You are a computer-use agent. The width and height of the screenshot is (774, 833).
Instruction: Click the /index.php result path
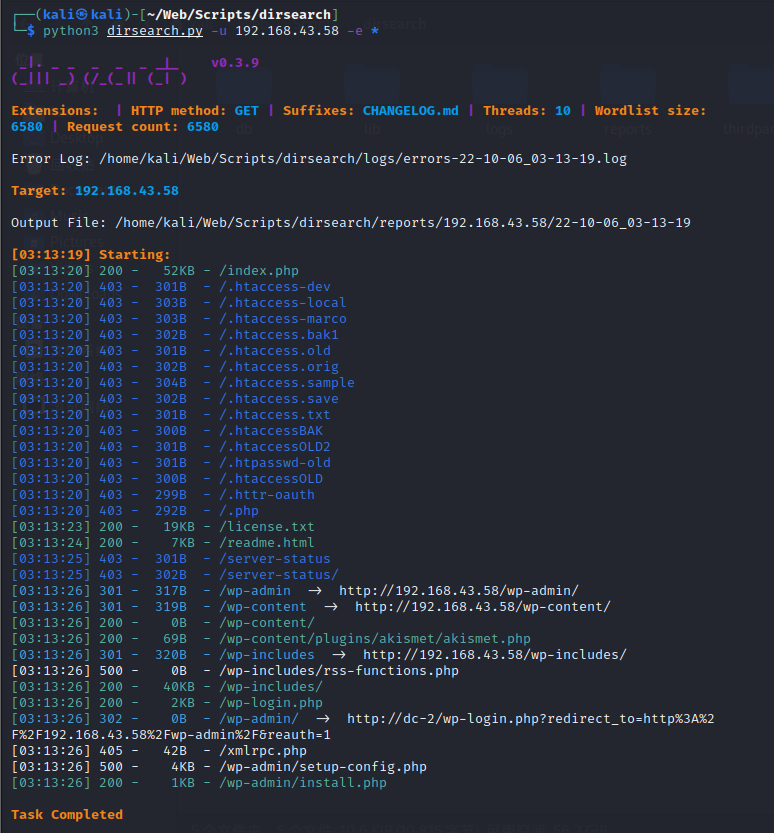click(258, 271)
